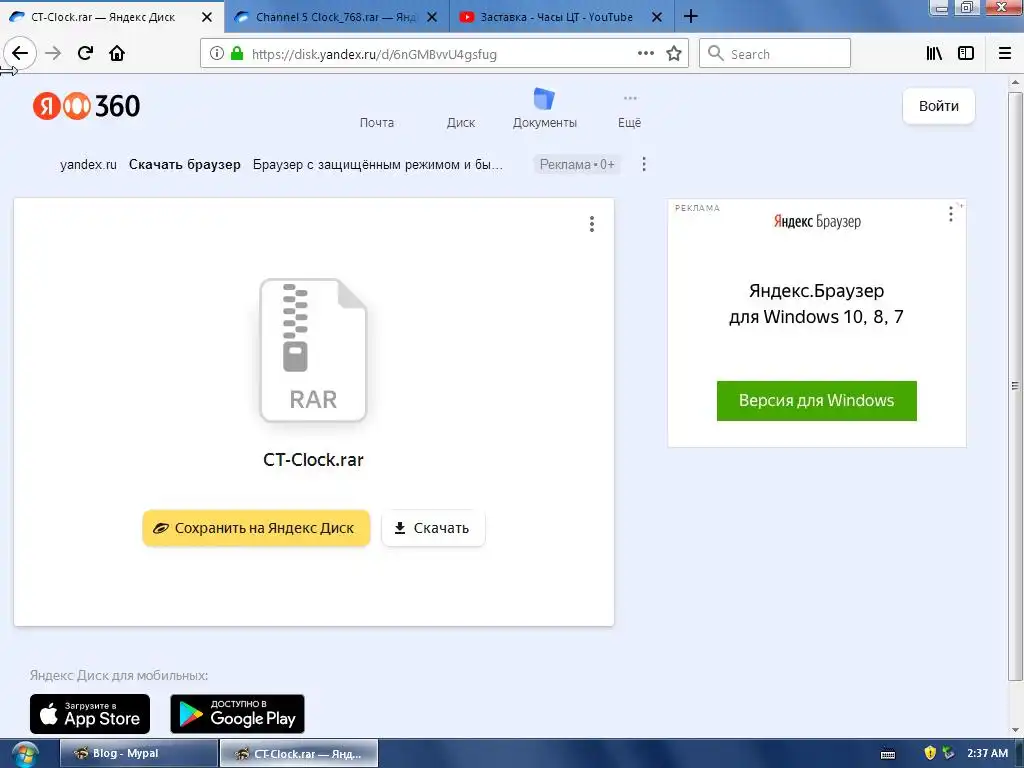Open Почта service

(x=377, y=122)
